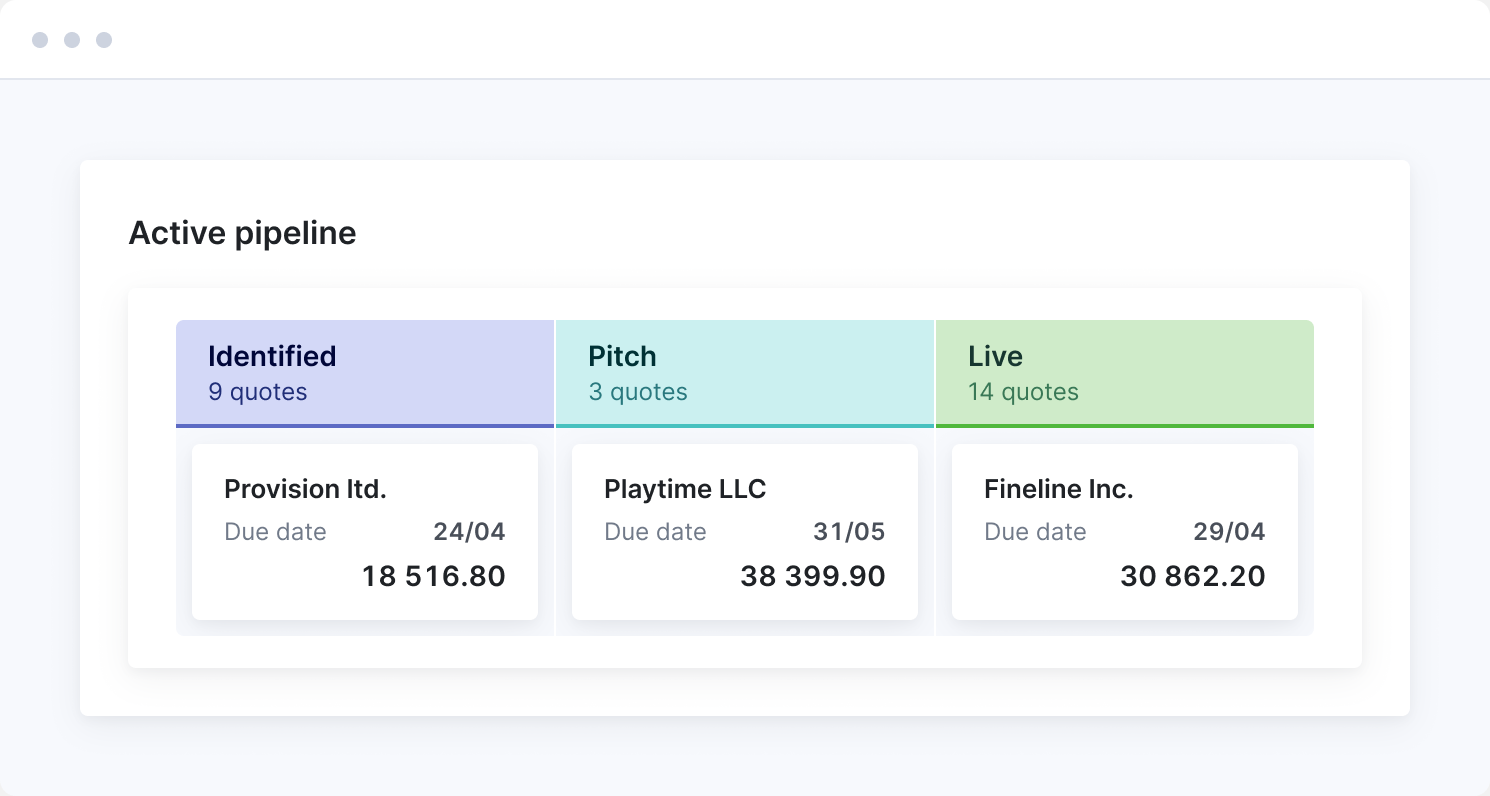Screen dimensions: 1490x796
Task: Switch to the Pitch stage header
Action: [x=622, y=357]
